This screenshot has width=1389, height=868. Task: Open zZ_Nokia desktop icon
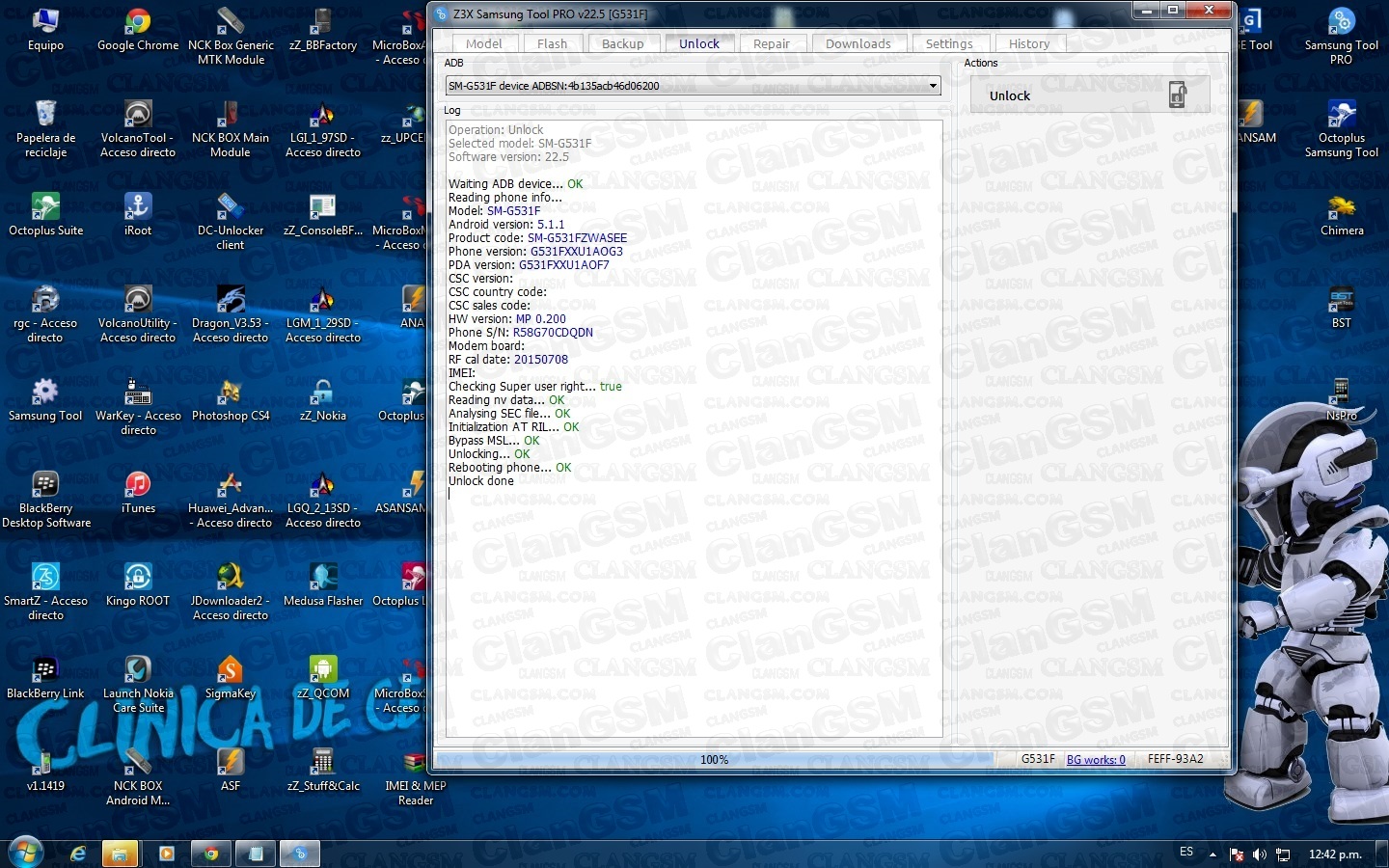coord(323,400)
